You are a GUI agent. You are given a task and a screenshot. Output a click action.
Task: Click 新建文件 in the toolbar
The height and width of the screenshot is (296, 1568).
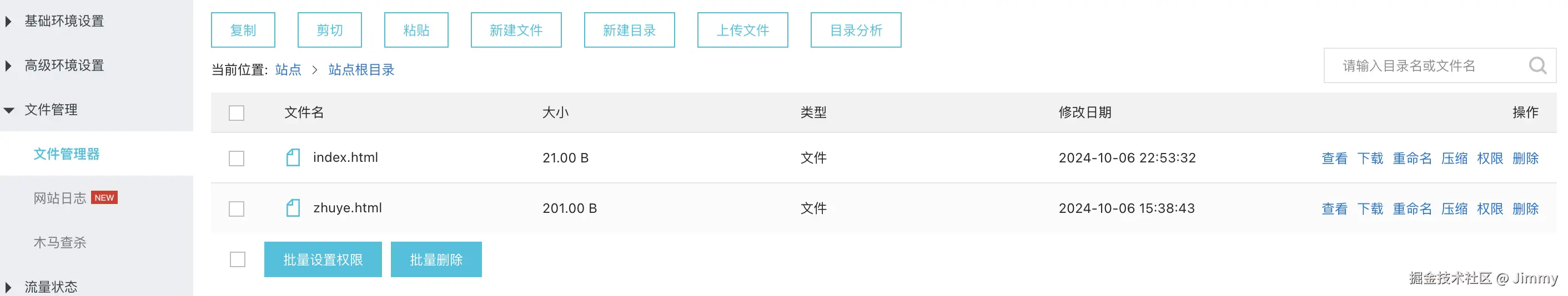point(516,30)
